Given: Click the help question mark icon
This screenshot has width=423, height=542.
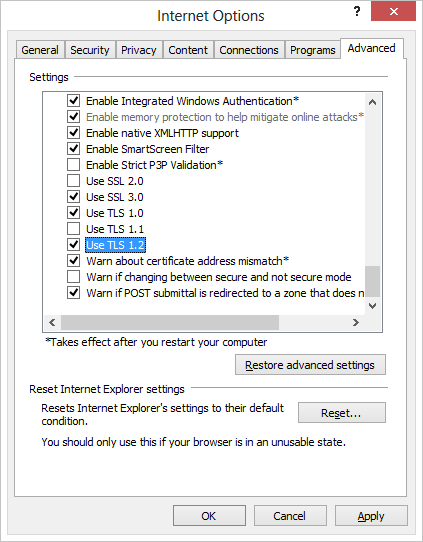Looking at the screenshot, I should 357,12.
